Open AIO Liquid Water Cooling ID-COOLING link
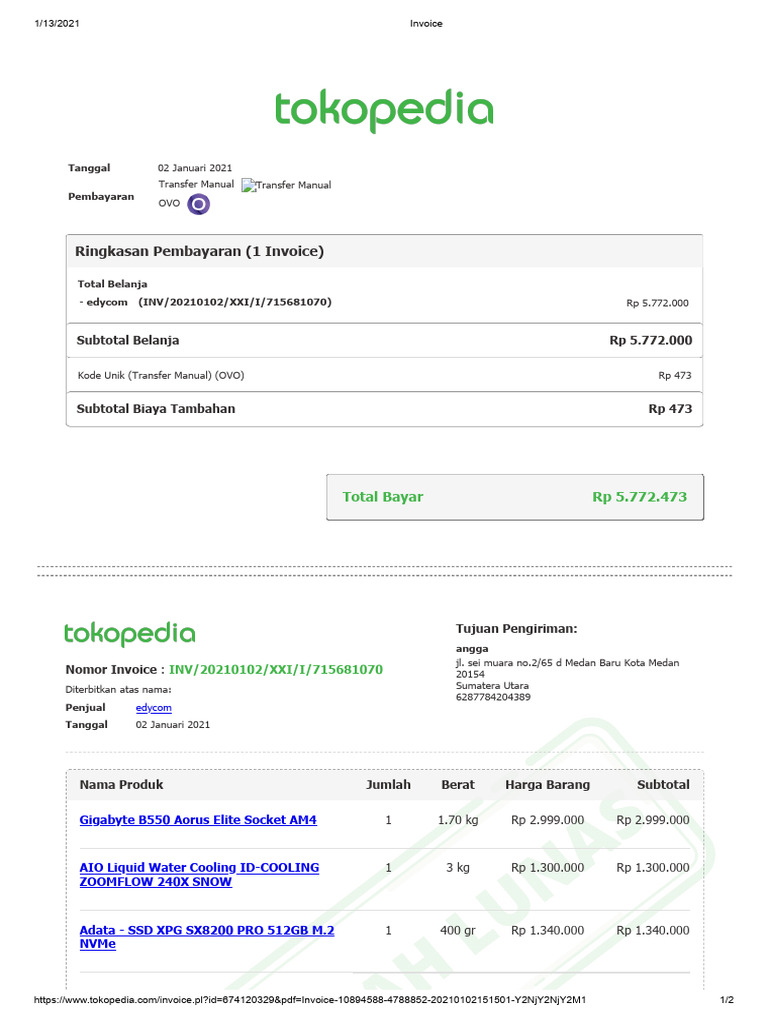Screen dimensions: 768x1024 (x=199, y=874)
